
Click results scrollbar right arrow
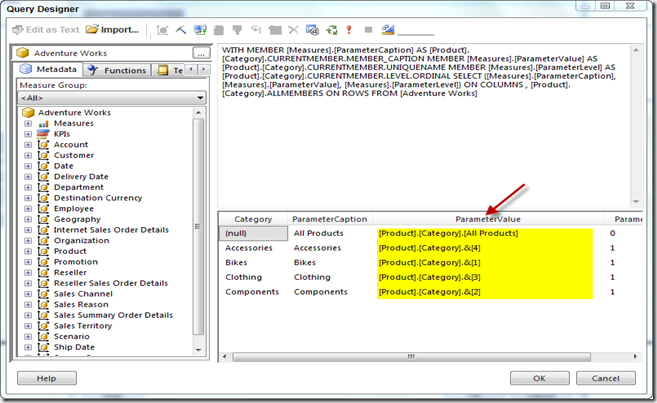click(635, 356)
